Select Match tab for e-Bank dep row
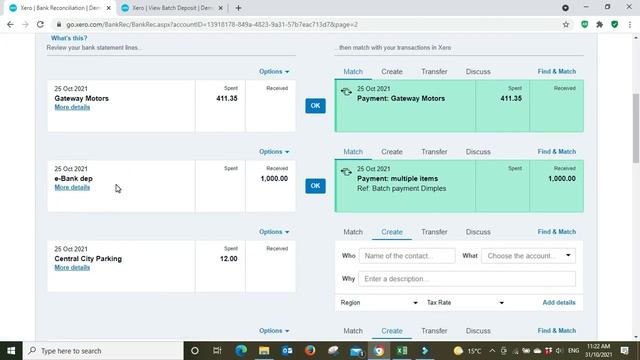This screenshot has width=640, height=360. (353, 151)
